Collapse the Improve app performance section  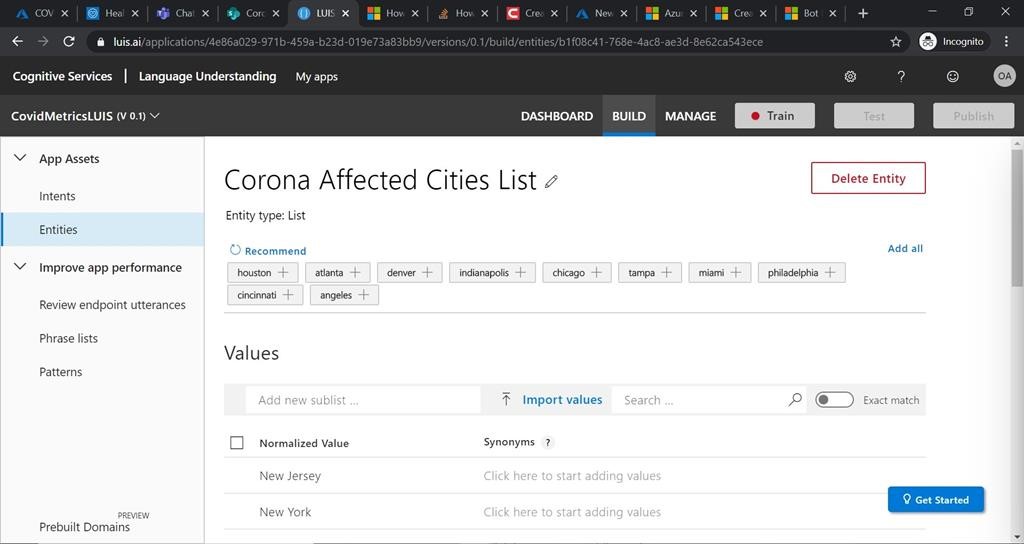point(20,267)
